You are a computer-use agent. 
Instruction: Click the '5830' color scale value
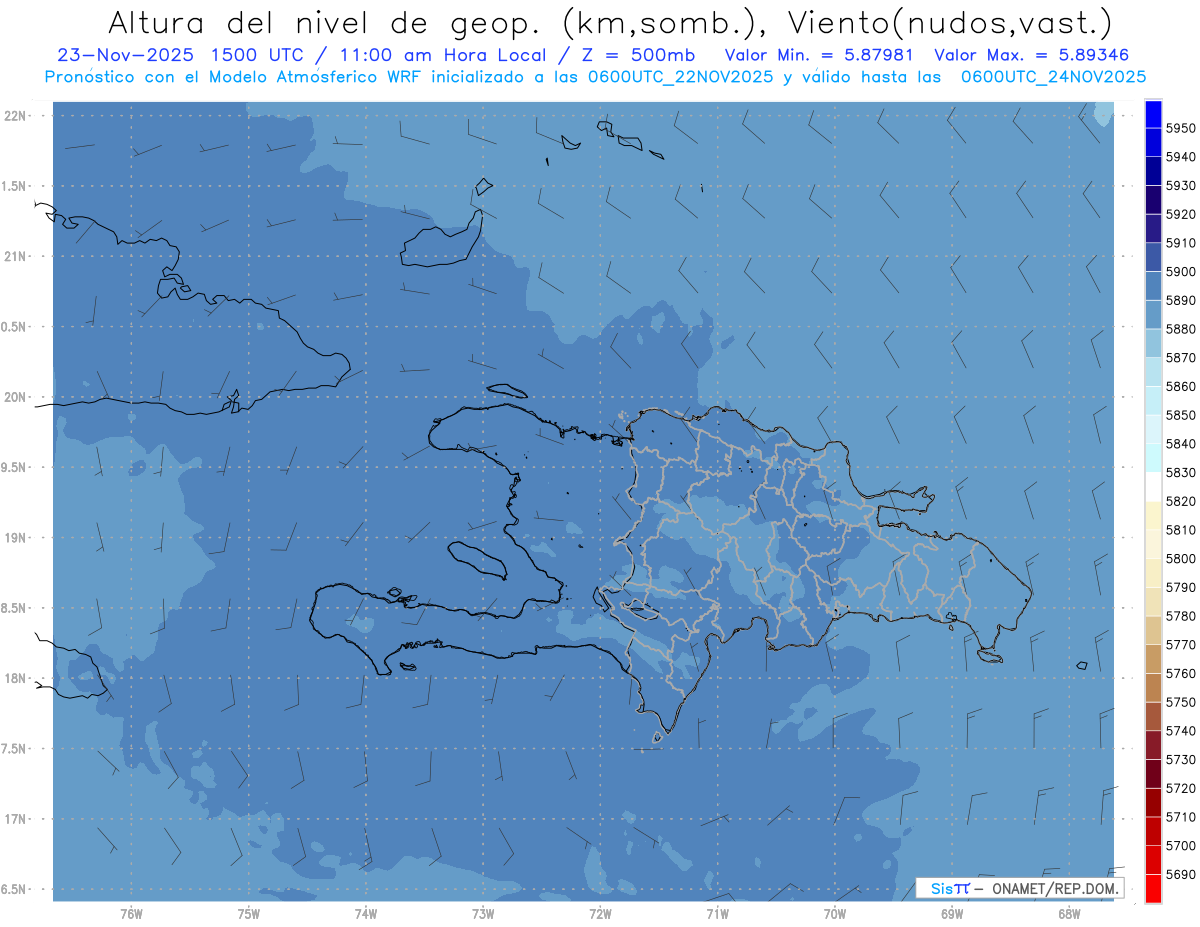(1180, 472)
